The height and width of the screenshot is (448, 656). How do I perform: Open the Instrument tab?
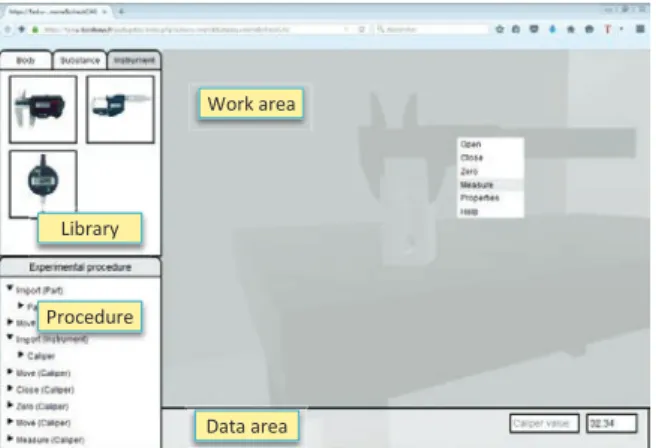click(134, 61)
